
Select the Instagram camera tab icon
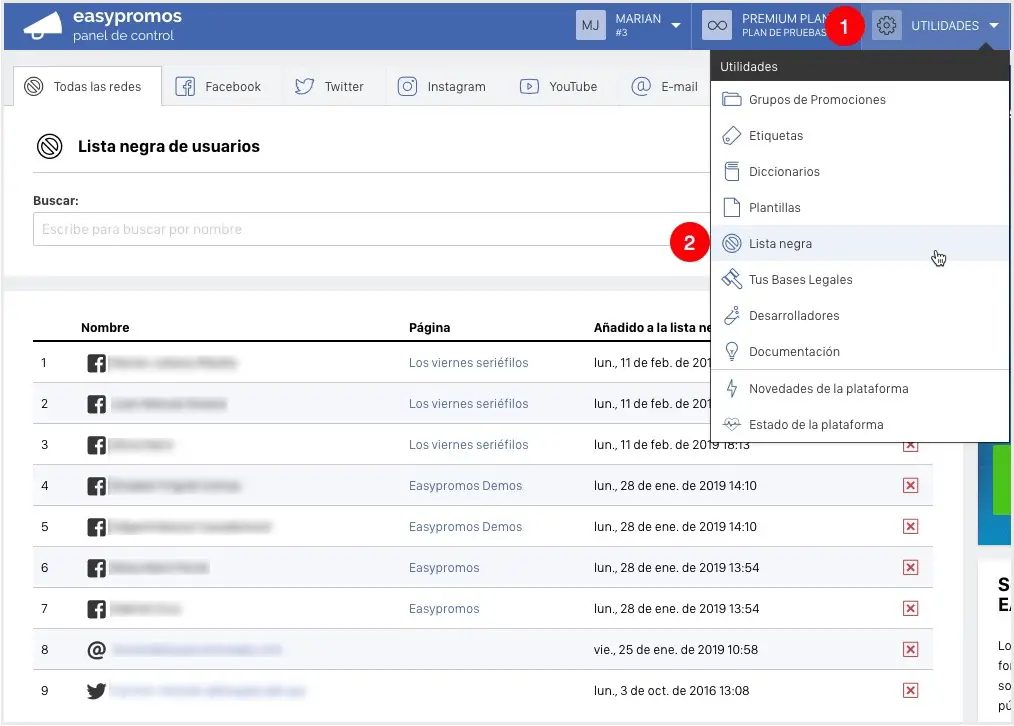tap(407, 87)
